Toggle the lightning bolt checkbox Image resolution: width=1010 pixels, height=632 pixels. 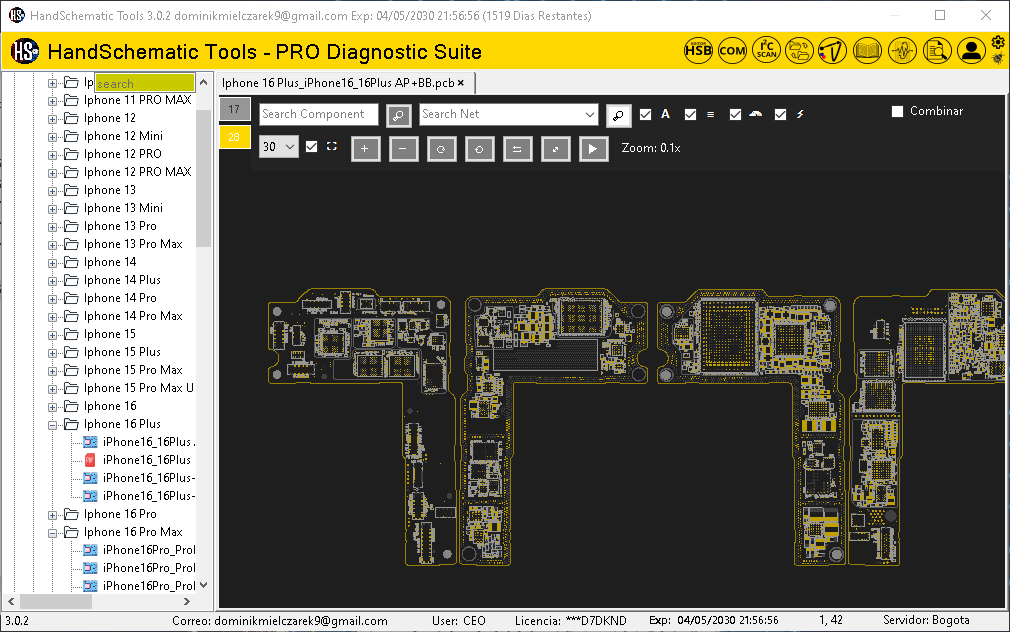tap(780, 114)
